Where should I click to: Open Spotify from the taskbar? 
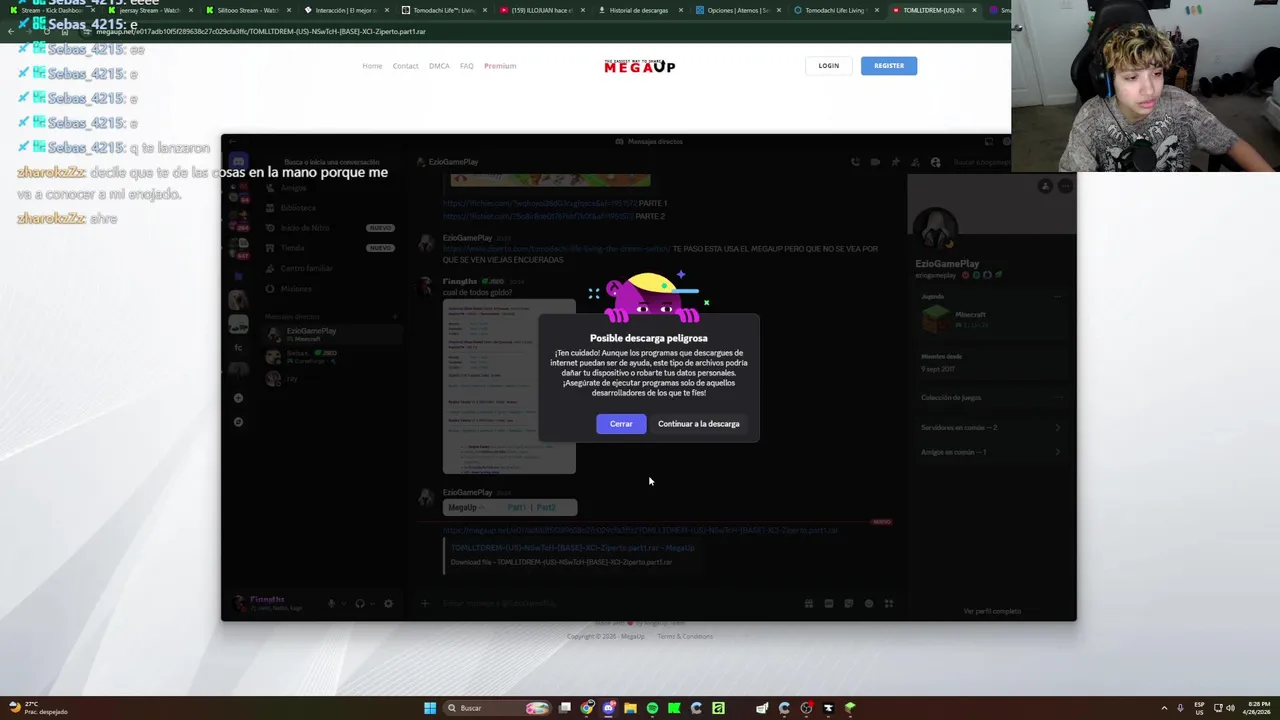click(652, 708)
